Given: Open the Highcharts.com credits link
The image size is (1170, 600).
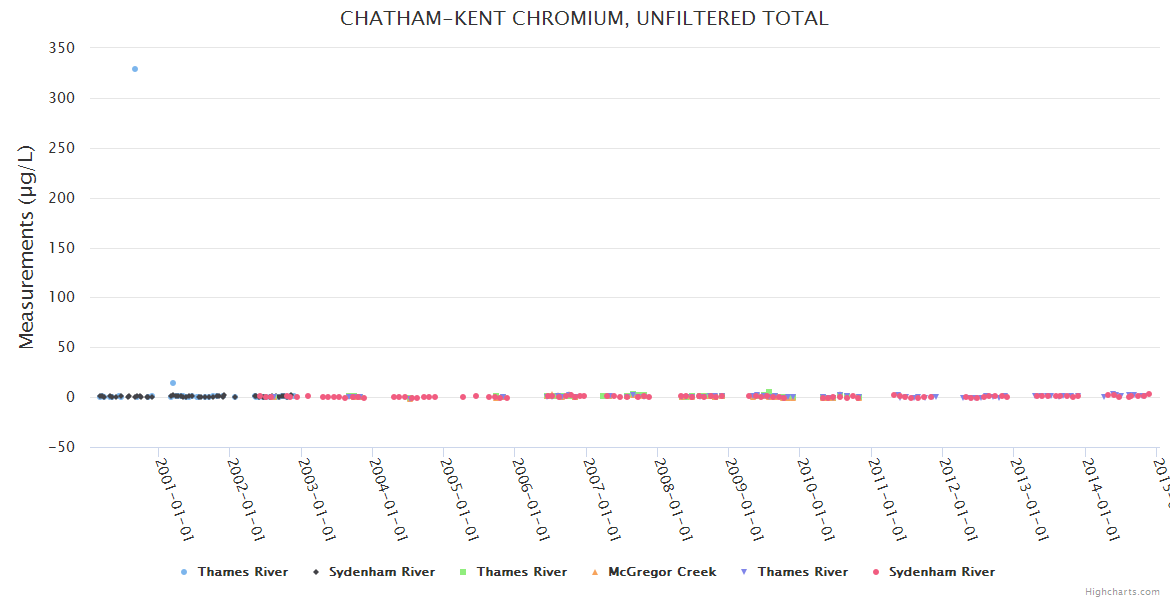Looking at the screenshot, I should [1124, 592].
